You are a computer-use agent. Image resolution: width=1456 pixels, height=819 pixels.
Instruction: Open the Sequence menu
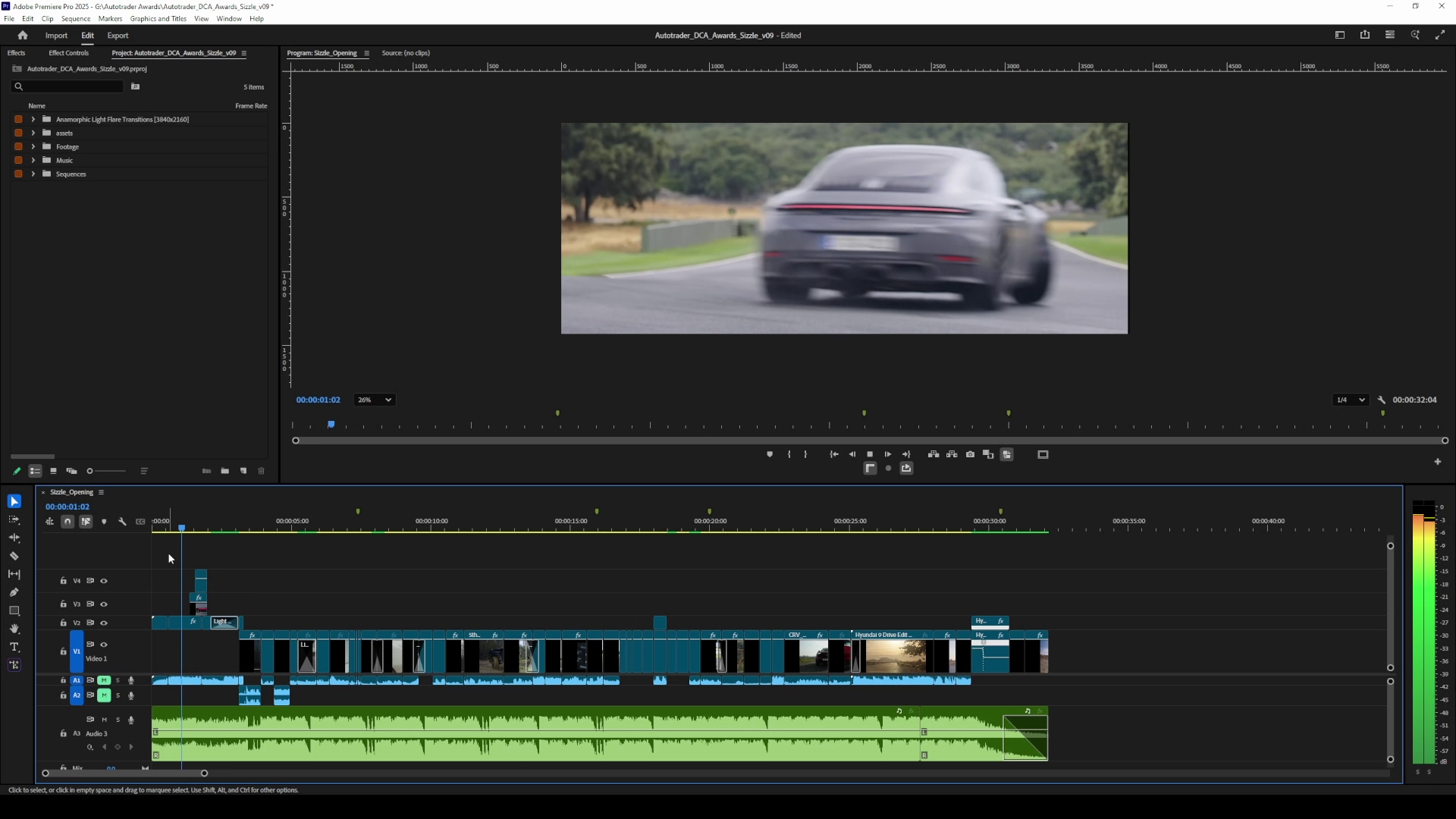coord(76,19)
